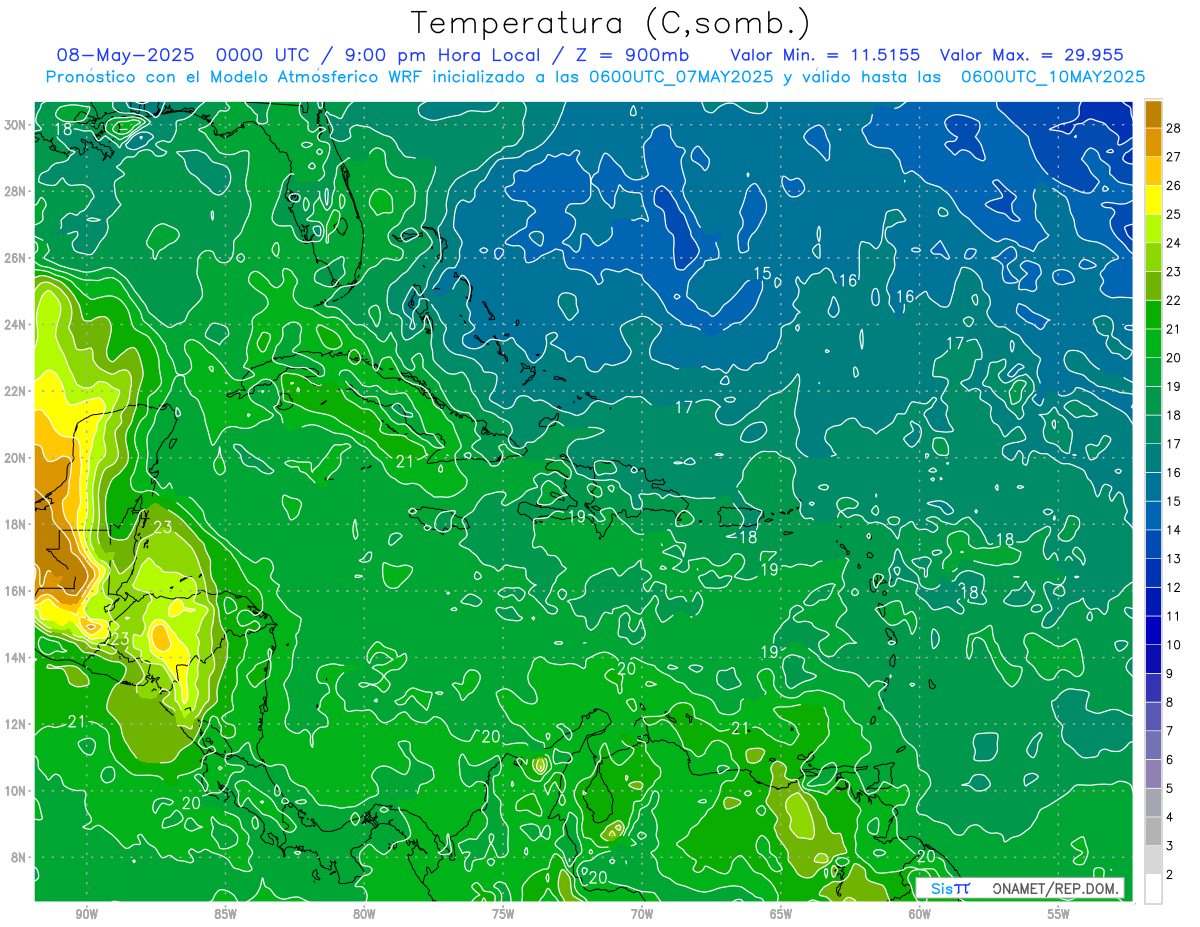Click the "SisTT" logo text
This screenshot has width=1200, height=927.
950,888
